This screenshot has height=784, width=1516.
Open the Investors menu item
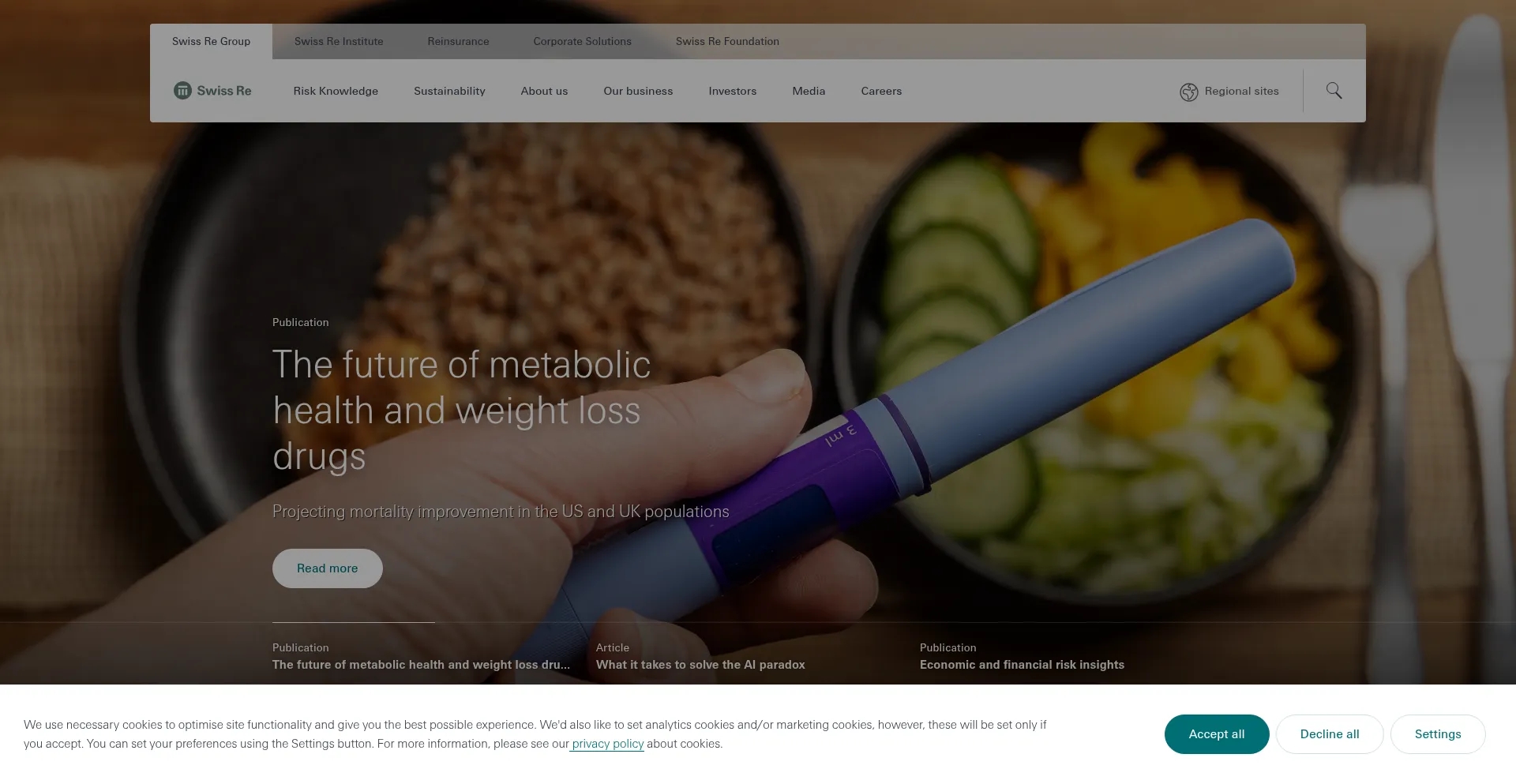(732, 91)
